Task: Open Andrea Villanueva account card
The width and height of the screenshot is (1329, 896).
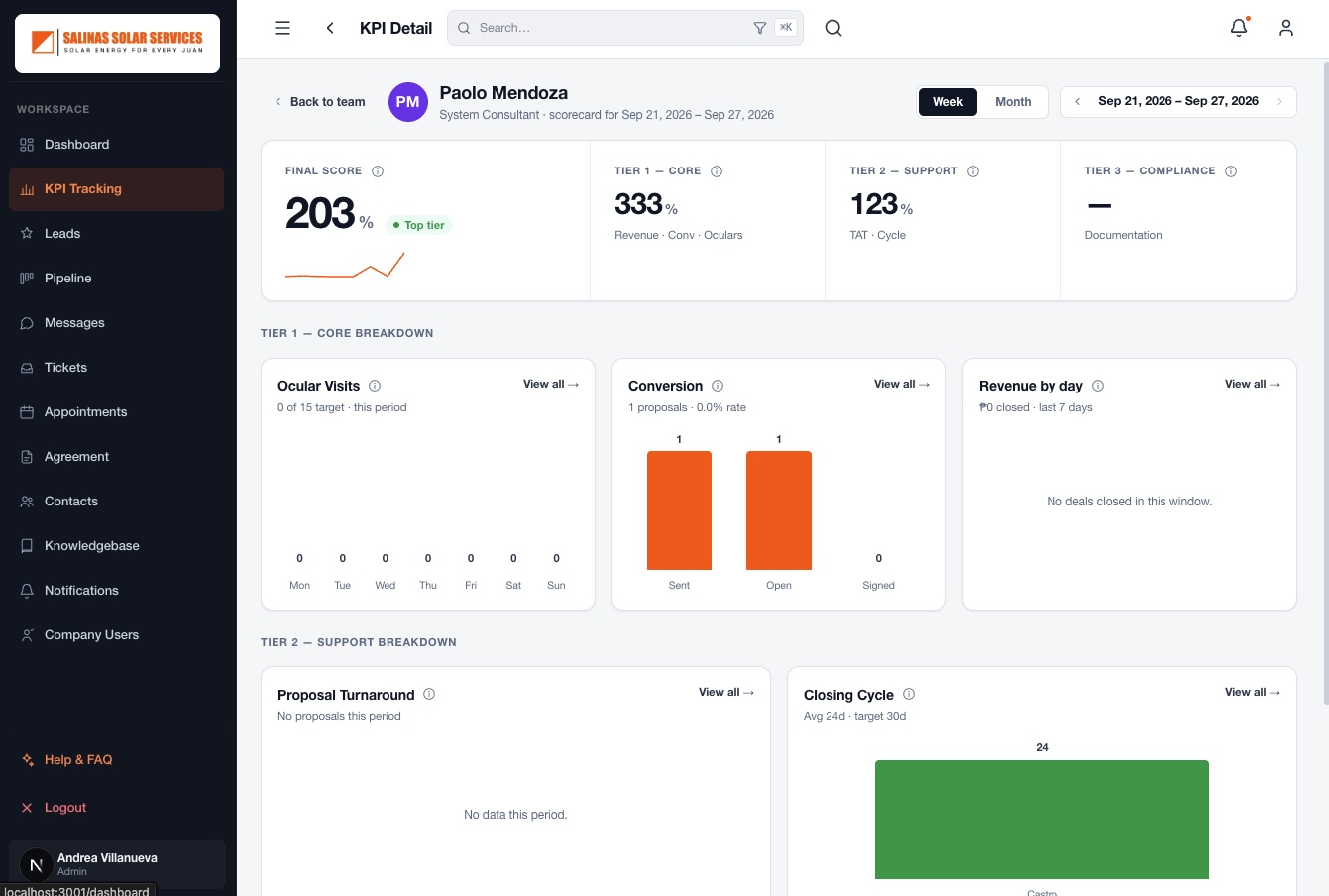Action: pyautogui.click(x=117, y=864)
